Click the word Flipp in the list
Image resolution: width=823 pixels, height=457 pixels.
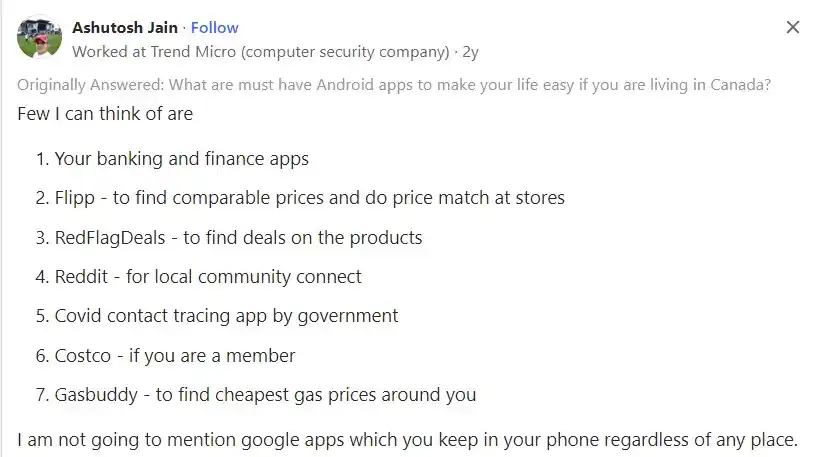pyautogui.click(x=75, y=198)
